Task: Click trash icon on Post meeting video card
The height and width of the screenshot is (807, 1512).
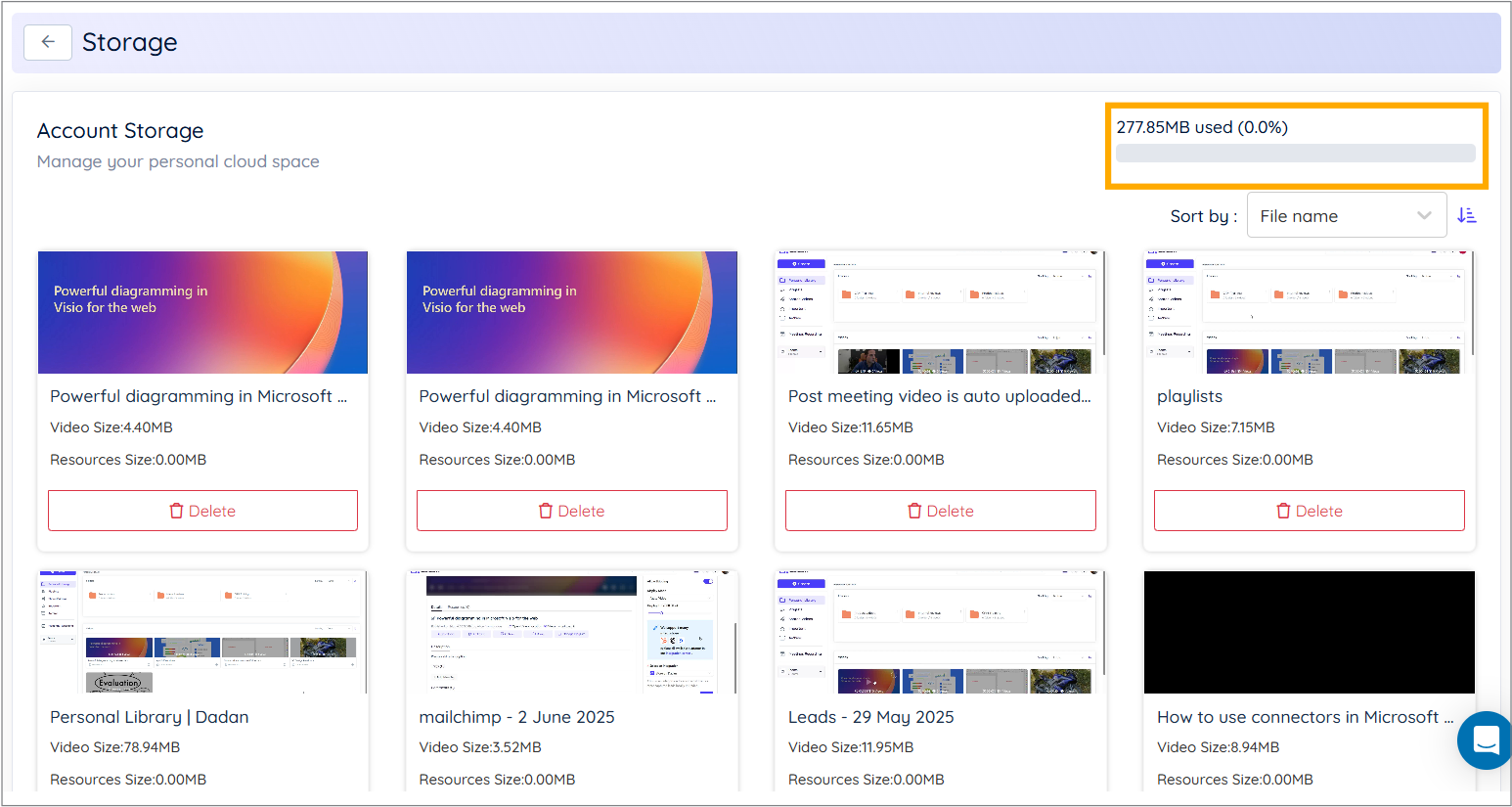Action: (914, 511)
